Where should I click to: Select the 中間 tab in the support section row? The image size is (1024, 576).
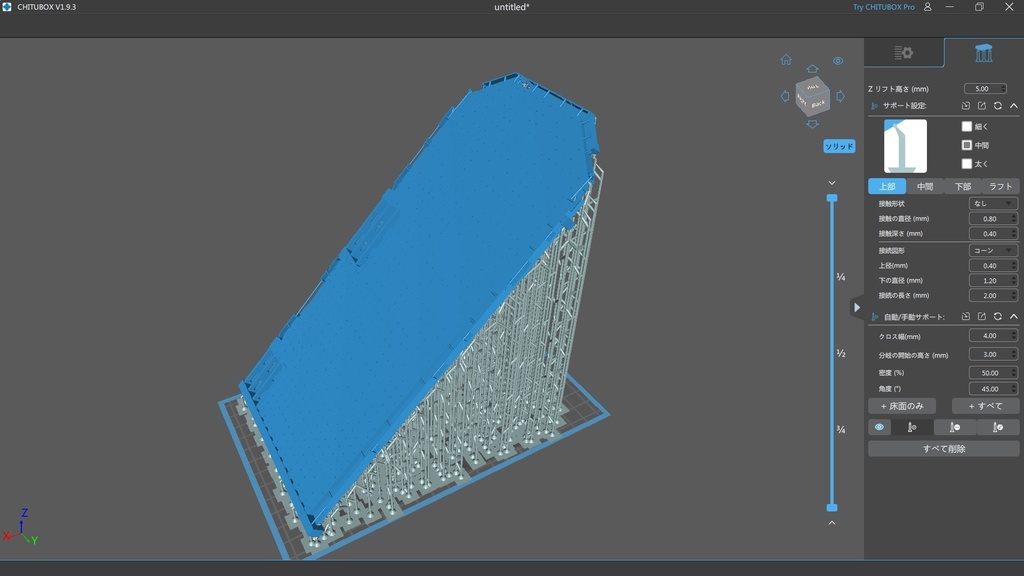tap(925, 186)
